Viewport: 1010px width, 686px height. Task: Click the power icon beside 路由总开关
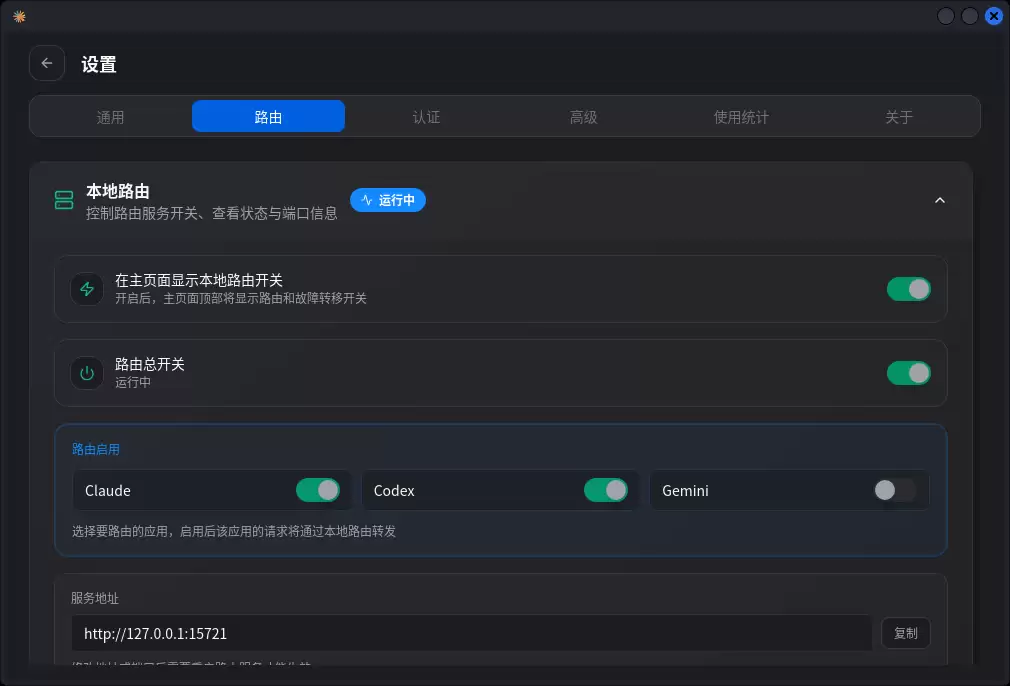point(87,373)
